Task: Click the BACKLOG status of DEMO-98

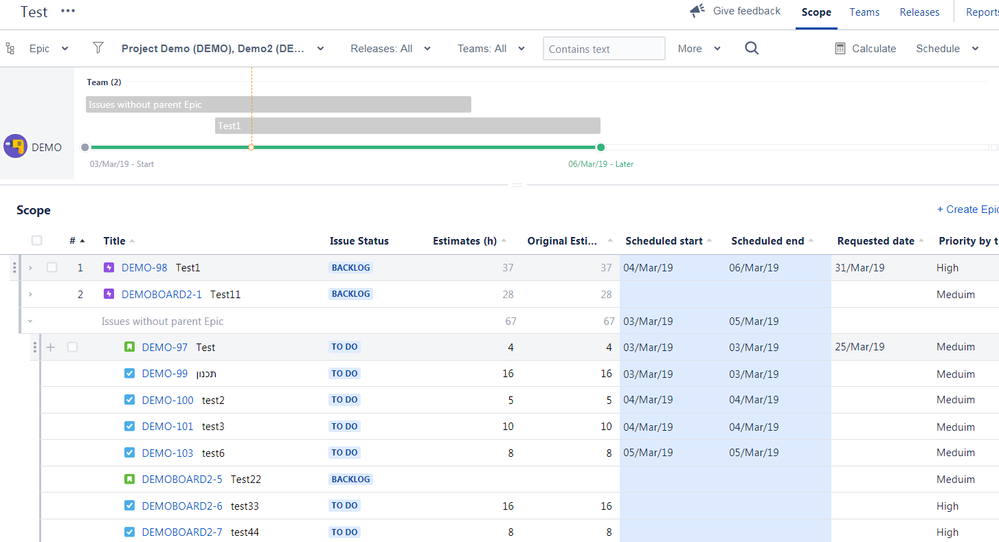Action: click(x=351, y=267)
